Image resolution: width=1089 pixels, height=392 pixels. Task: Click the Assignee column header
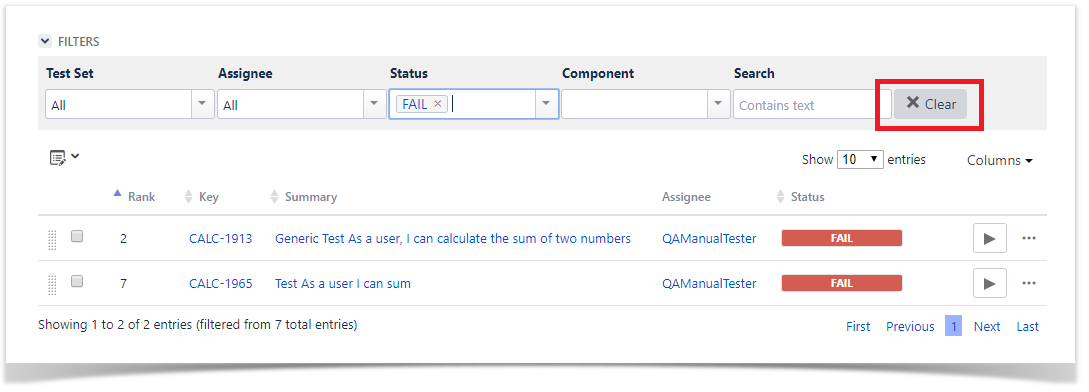click(x=686, y=197)
